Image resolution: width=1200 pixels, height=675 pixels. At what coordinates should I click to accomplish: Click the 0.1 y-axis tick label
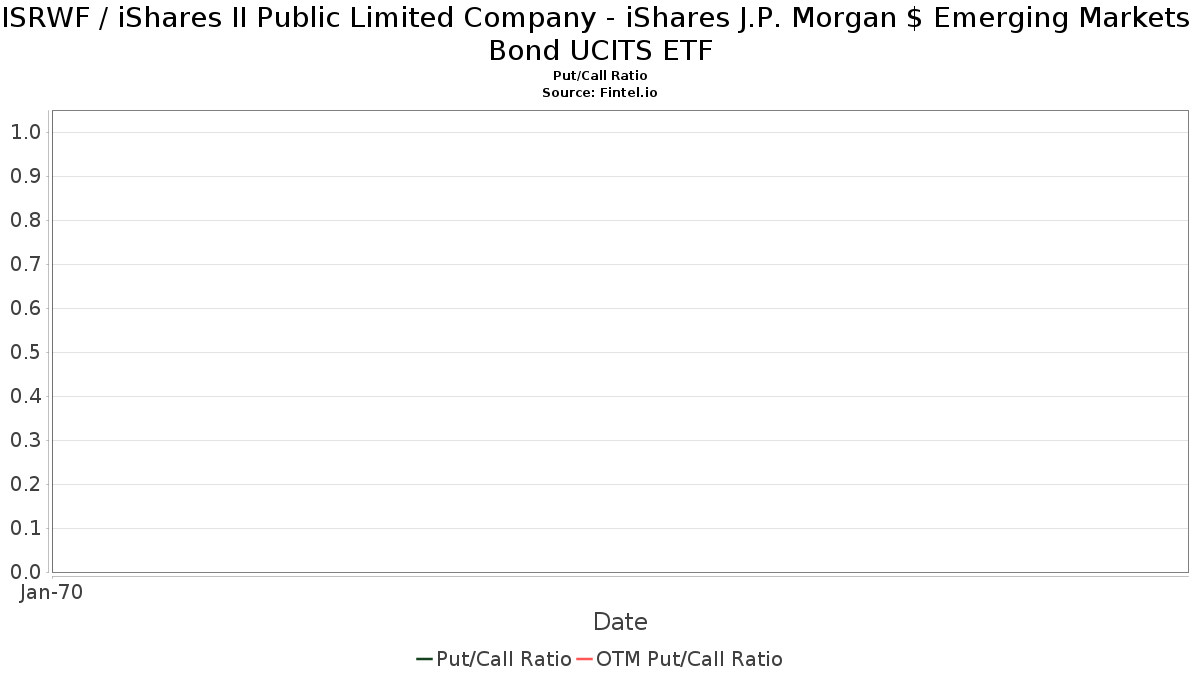(25, 528)
